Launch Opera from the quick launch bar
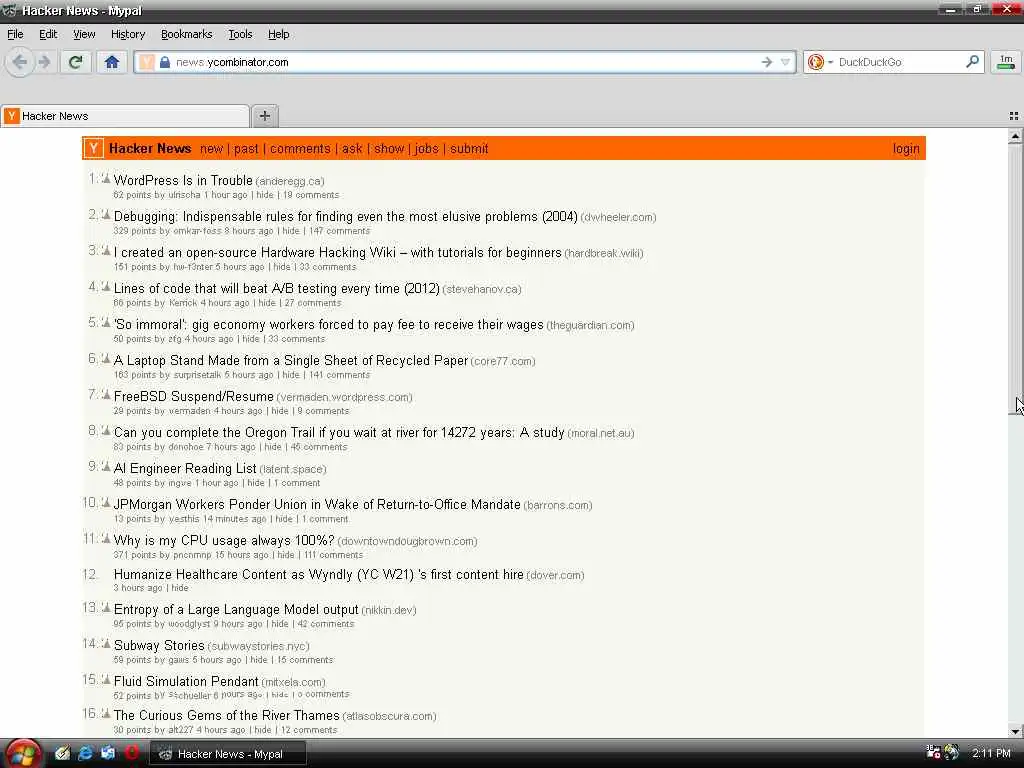The image size is (1024, 768). click(x=131, y=753)
